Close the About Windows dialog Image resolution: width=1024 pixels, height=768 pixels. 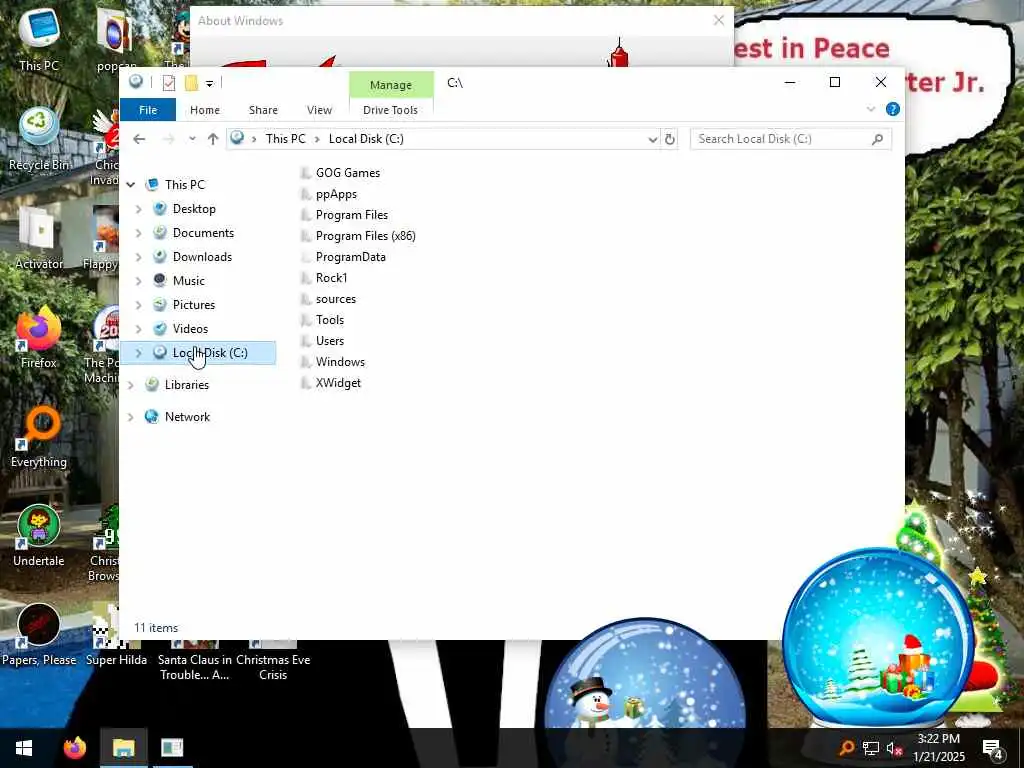tap(718, 21)
